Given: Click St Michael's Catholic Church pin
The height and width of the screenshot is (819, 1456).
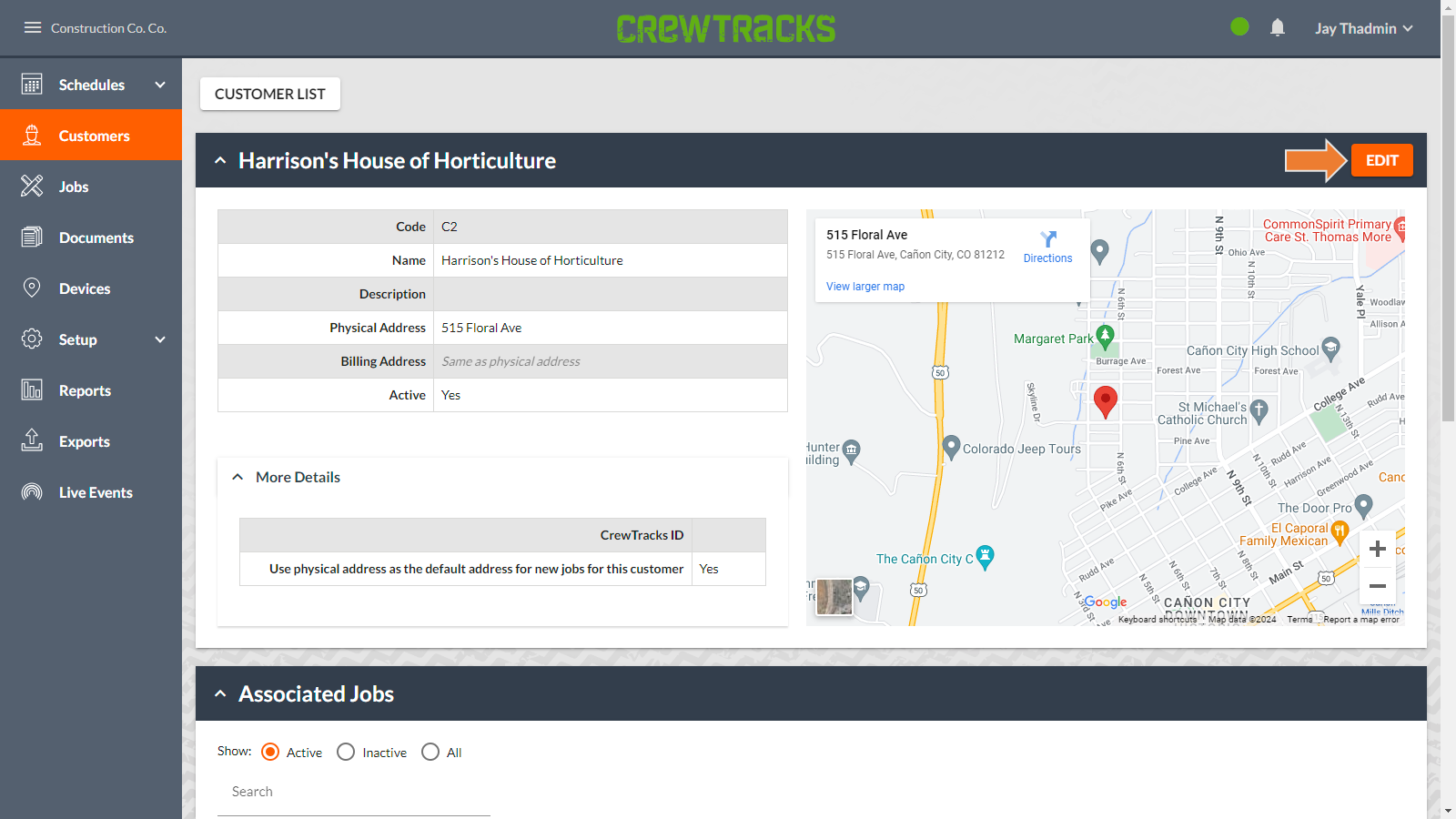Looking at the screenshot, I should pos(1259,412).
